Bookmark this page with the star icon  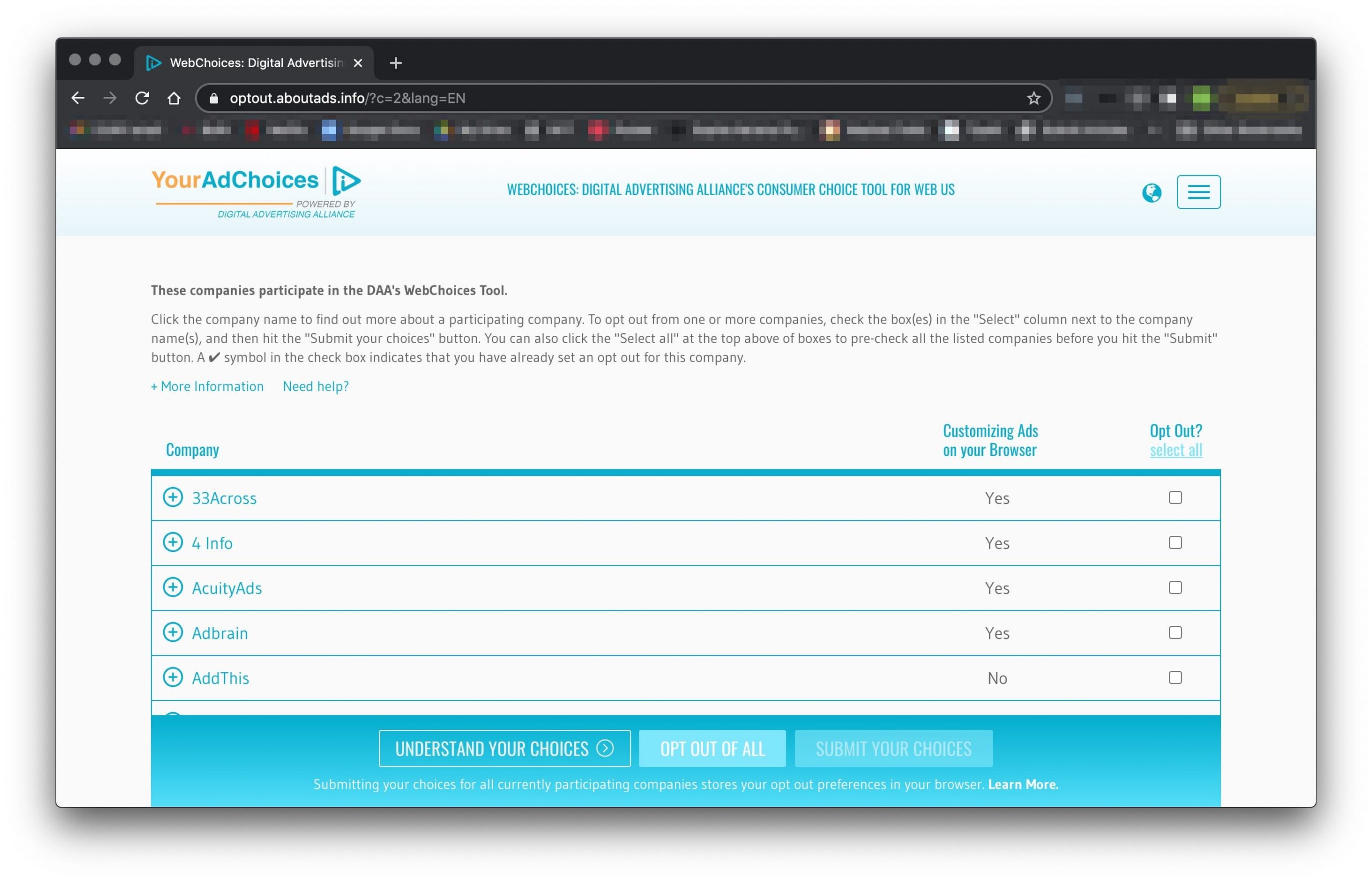pyautogui.click(x=1033, y=98)
